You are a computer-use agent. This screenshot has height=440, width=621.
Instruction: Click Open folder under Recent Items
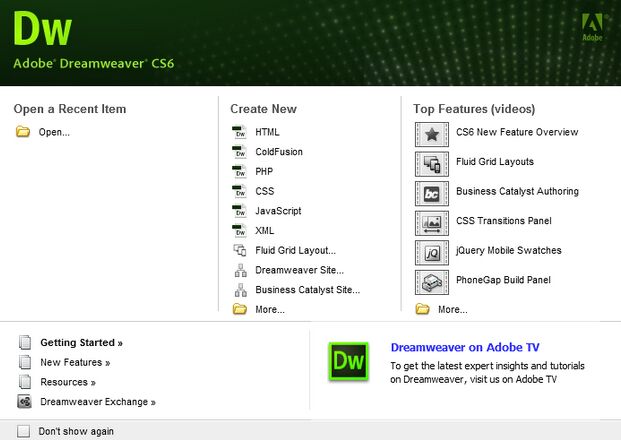(54, 132)
